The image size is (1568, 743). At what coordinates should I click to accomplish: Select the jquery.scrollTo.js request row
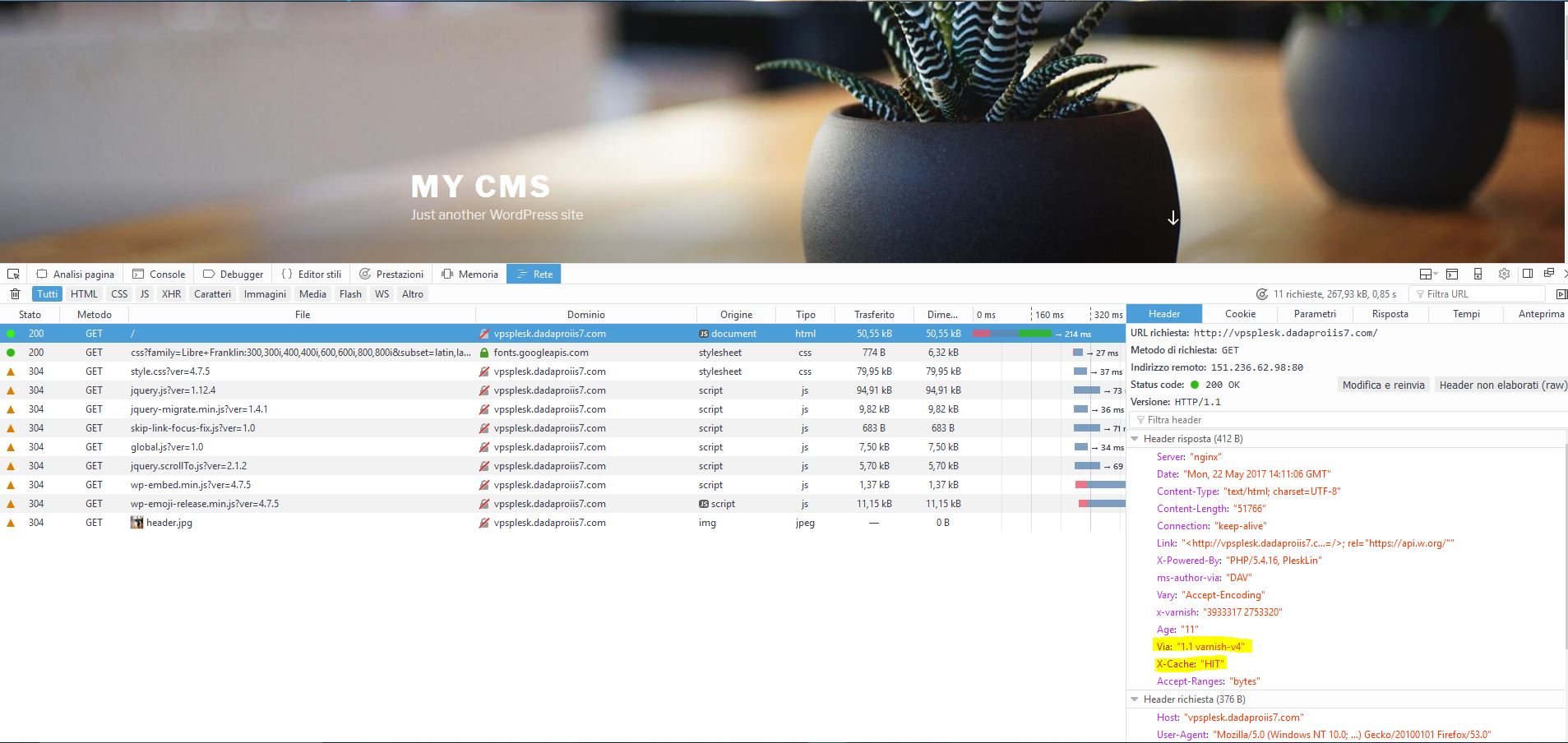click(x=562, y=466)
